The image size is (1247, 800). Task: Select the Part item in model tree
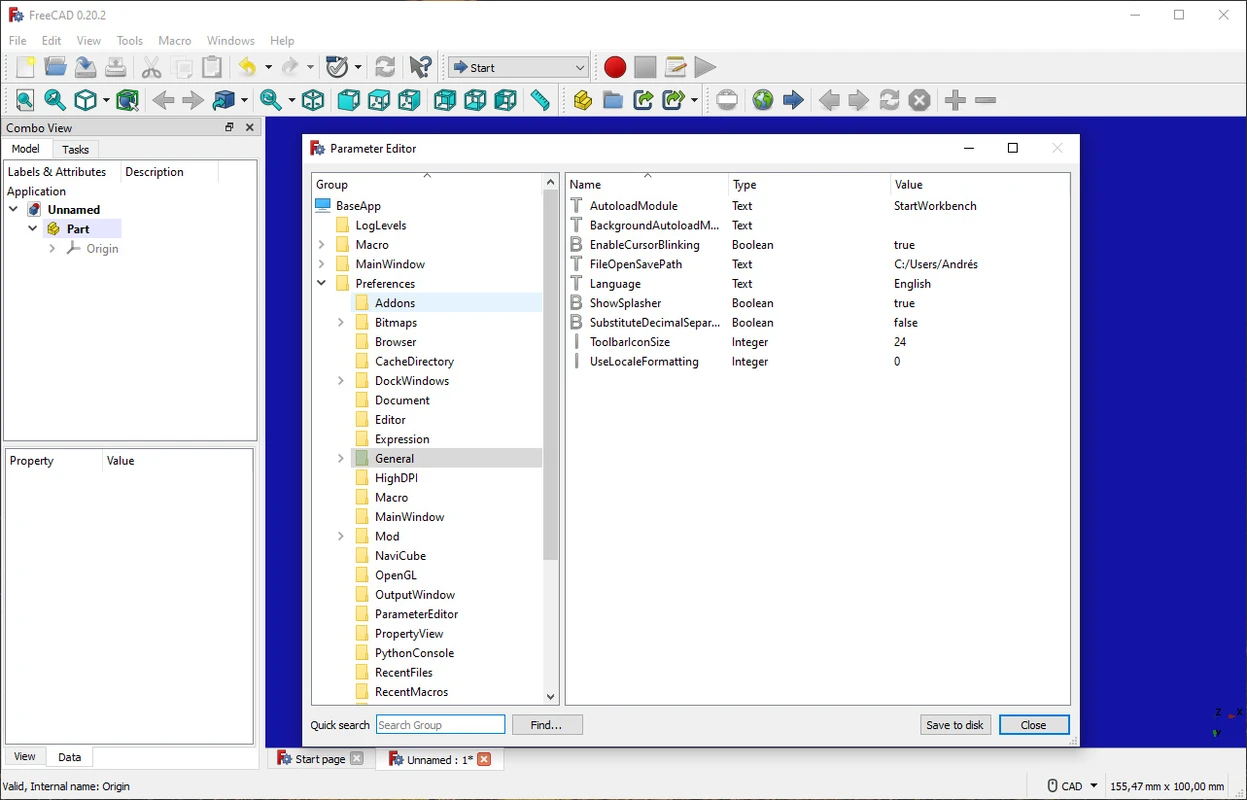tap(78, 229)
